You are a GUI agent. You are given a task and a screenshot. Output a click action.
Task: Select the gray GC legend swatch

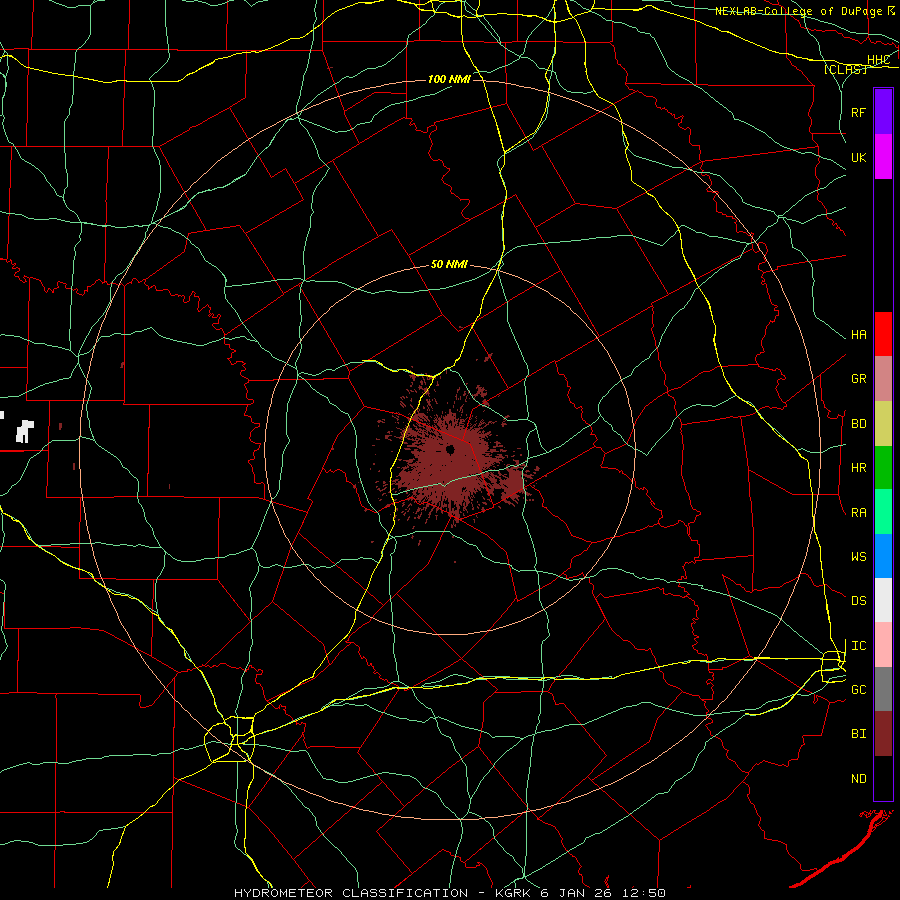click(883, 689)
